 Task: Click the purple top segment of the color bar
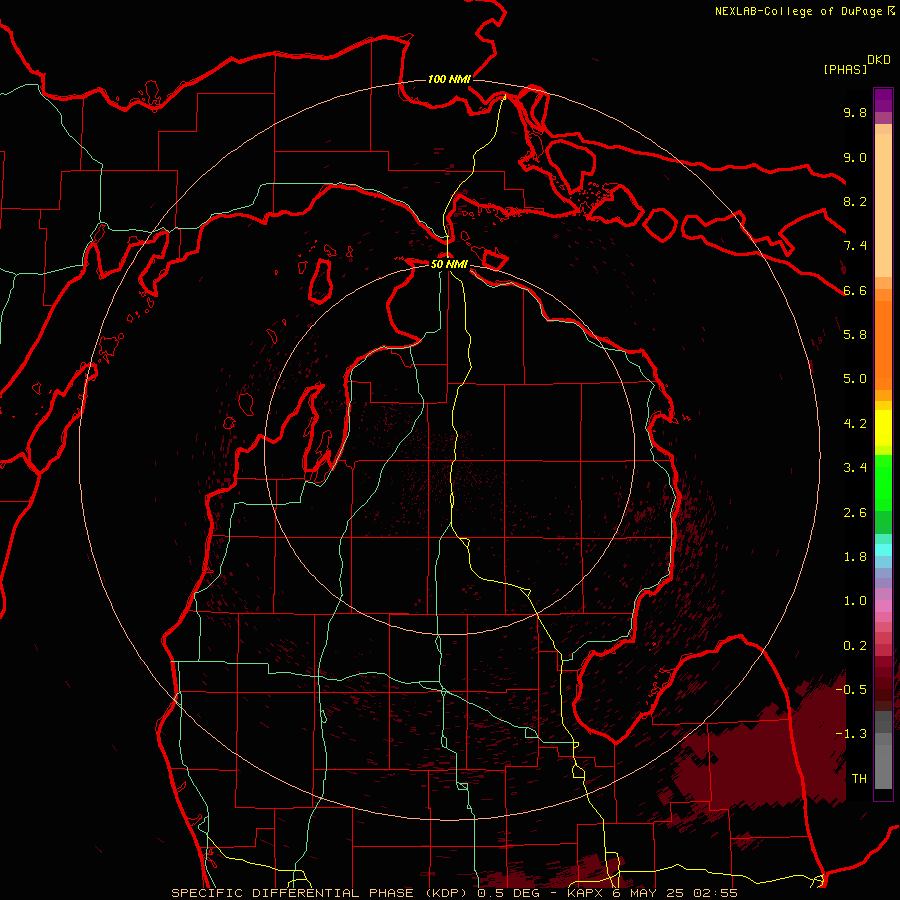(x=883, y=100)
